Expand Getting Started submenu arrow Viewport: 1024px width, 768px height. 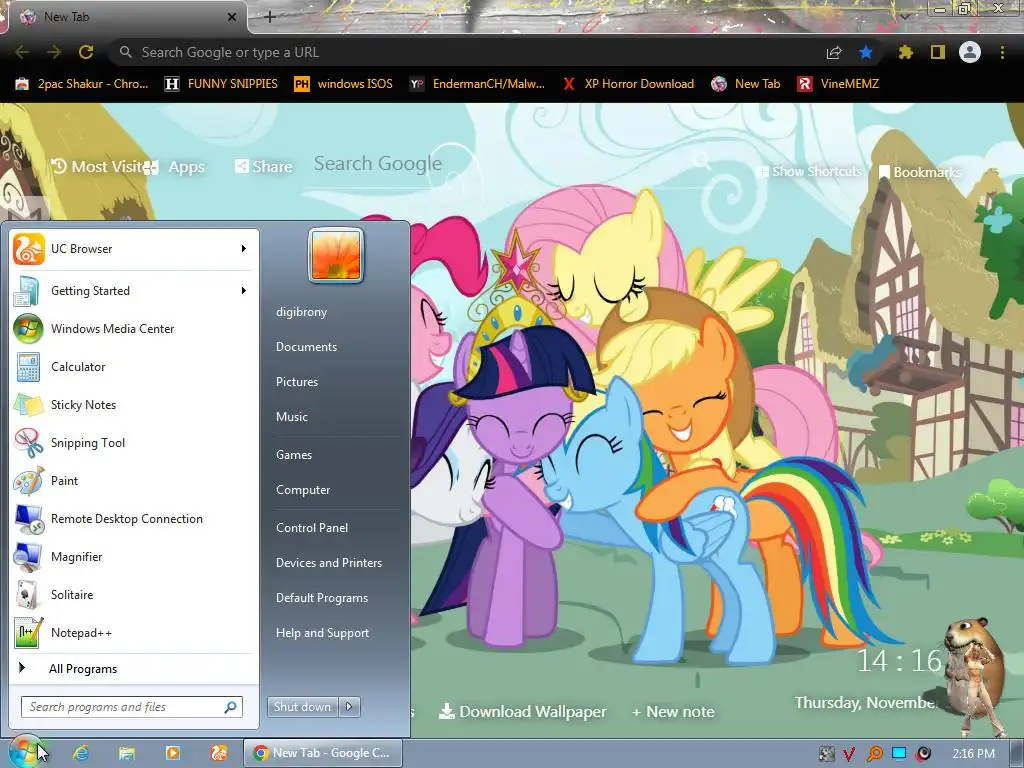pos(244,291)
